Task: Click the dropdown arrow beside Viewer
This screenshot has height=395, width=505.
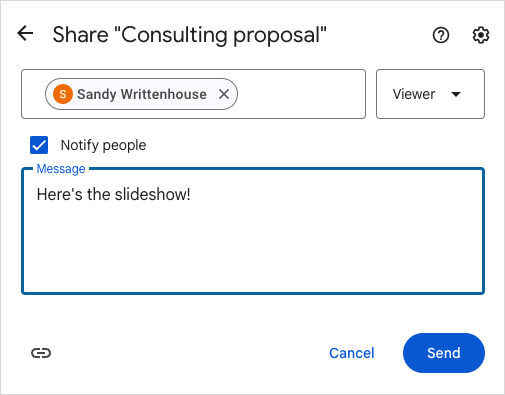Action: 456,94
